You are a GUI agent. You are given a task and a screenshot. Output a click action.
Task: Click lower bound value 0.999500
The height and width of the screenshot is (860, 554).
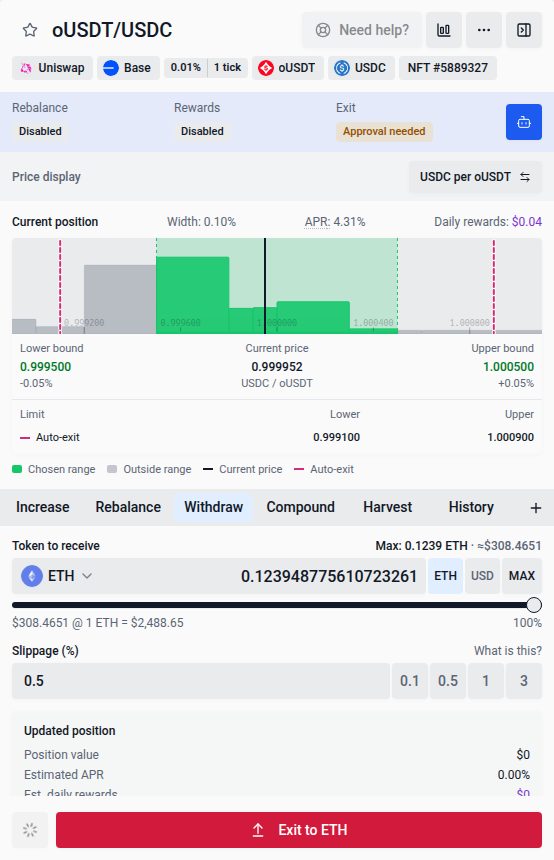(x=46, y=367)
